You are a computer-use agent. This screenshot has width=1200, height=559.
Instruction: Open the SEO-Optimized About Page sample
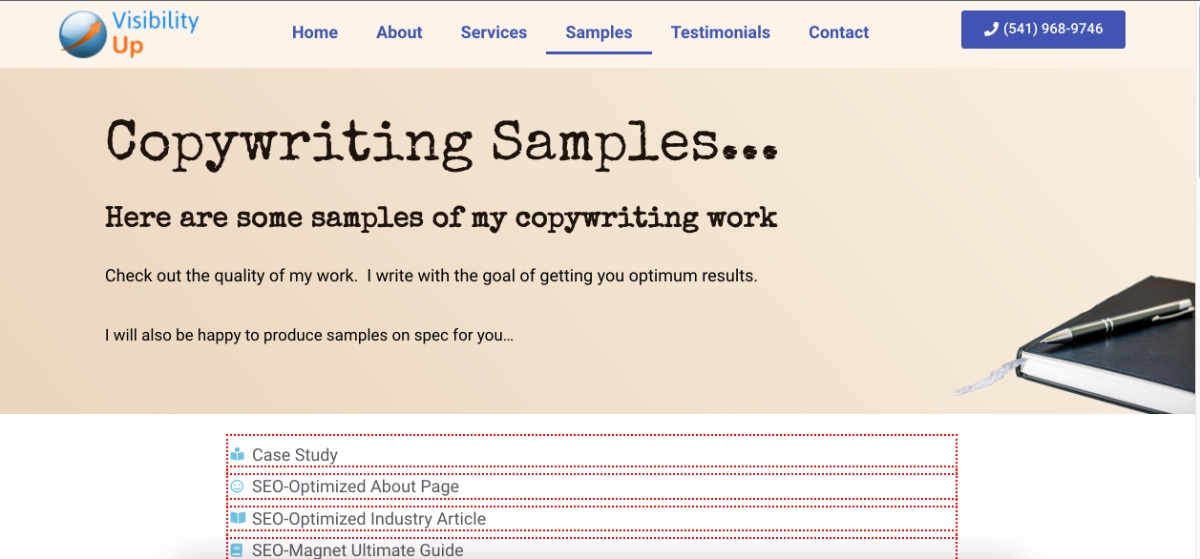tap(355, 487)
